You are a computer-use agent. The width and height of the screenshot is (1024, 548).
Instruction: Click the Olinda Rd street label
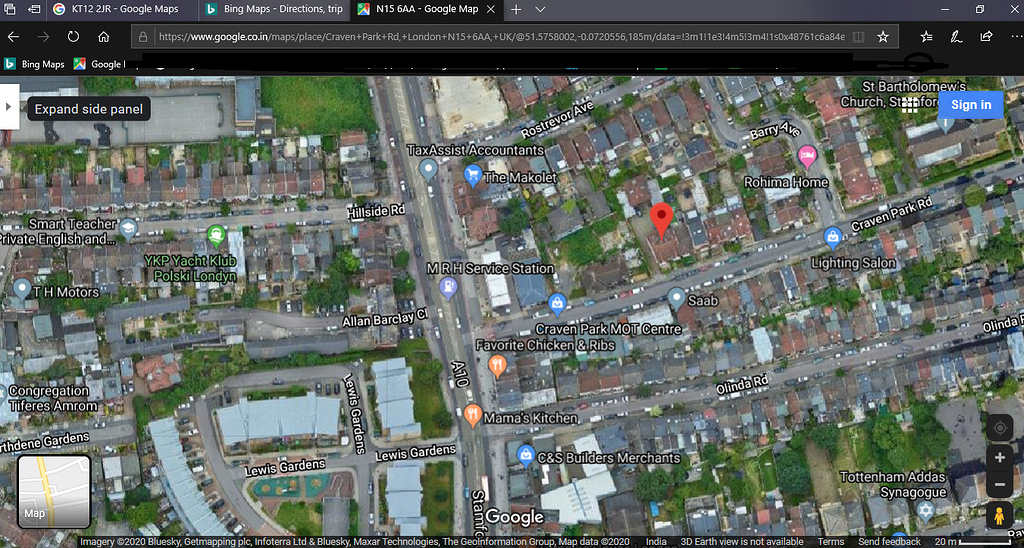(743, 385)
